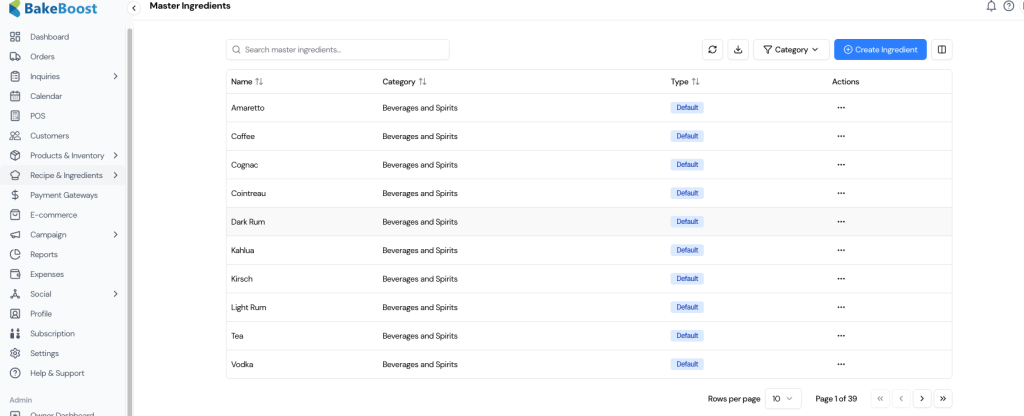This screenshot has width=1024, height=416.
Task: Click the refresh icon in the toolbar
Action: [712, 49]
